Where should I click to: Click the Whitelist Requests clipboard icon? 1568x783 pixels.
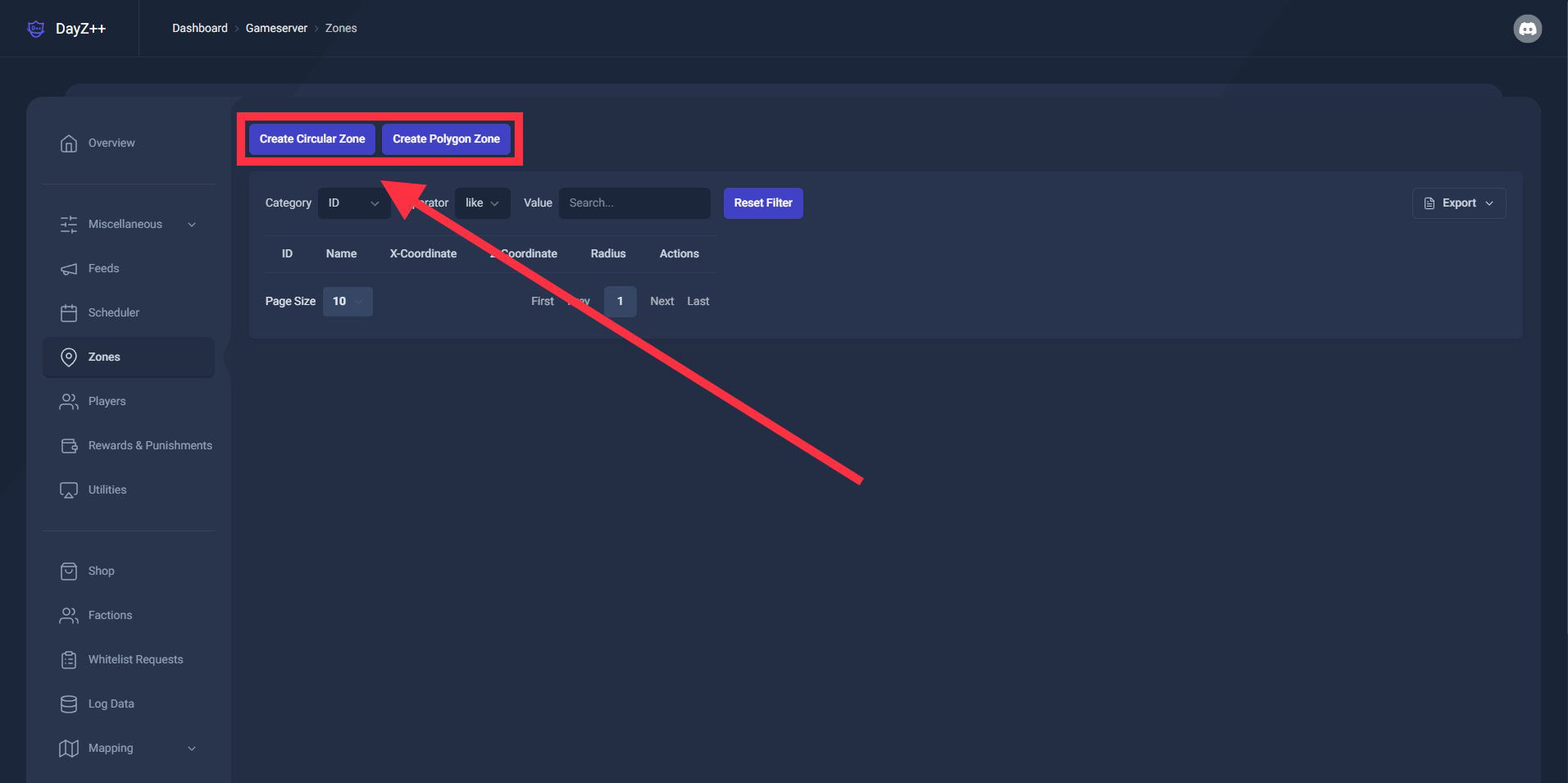69,660
